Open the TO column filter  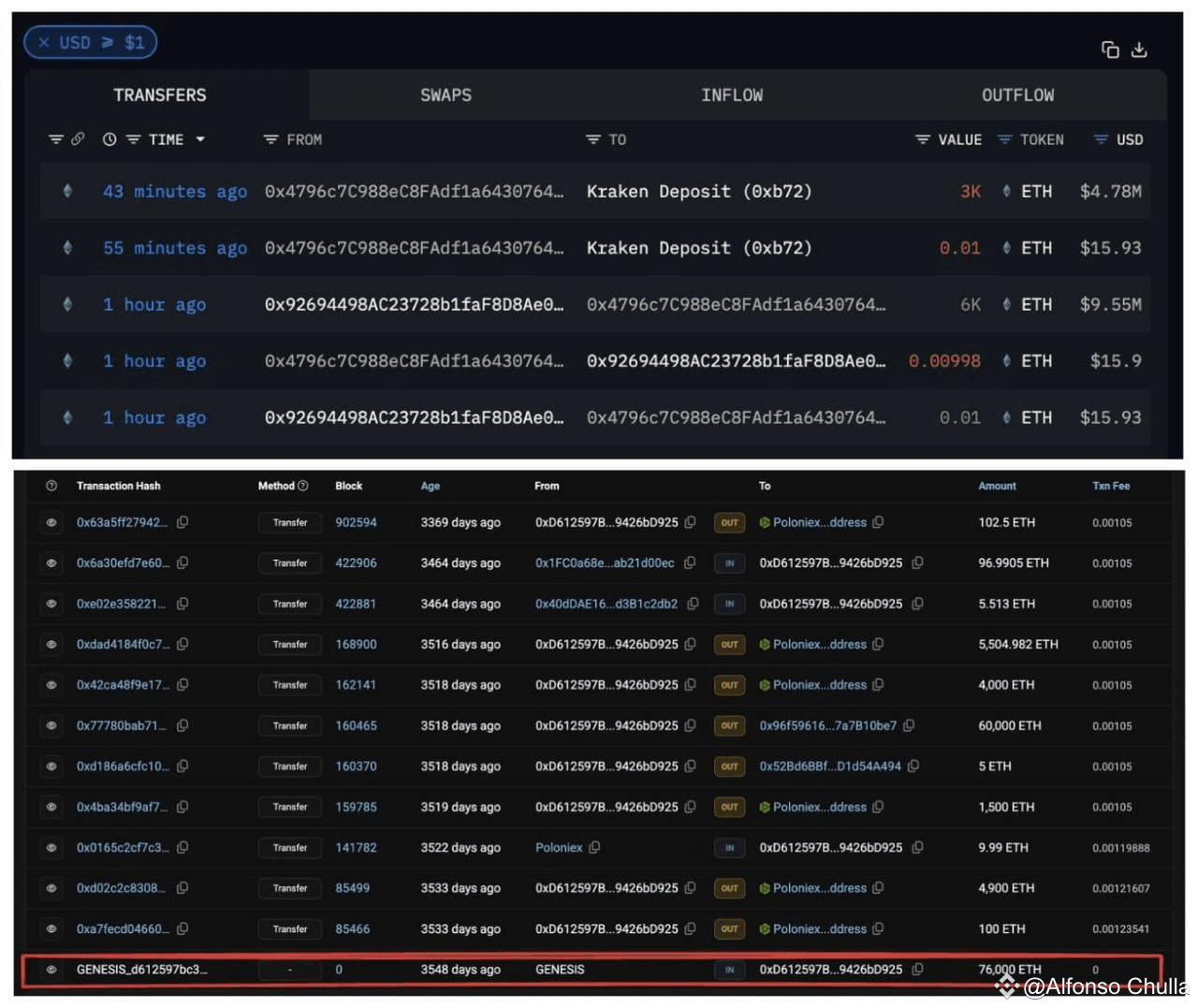coord(593,139)
